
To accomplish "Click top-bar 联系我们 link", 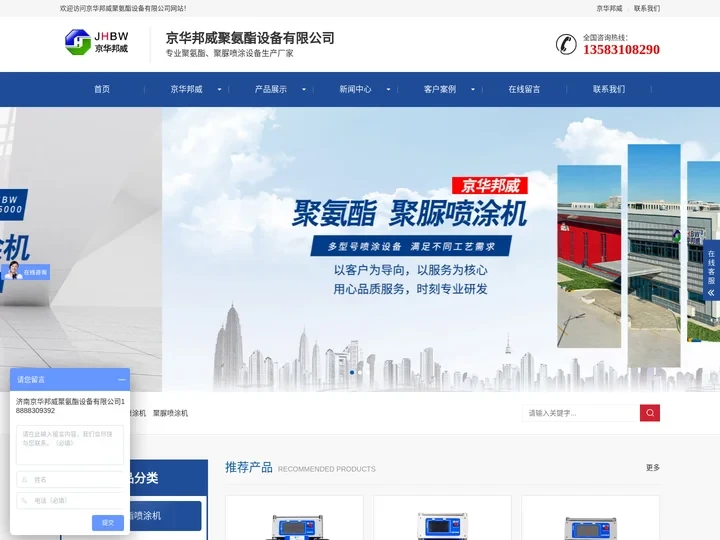I will (647, 8).
